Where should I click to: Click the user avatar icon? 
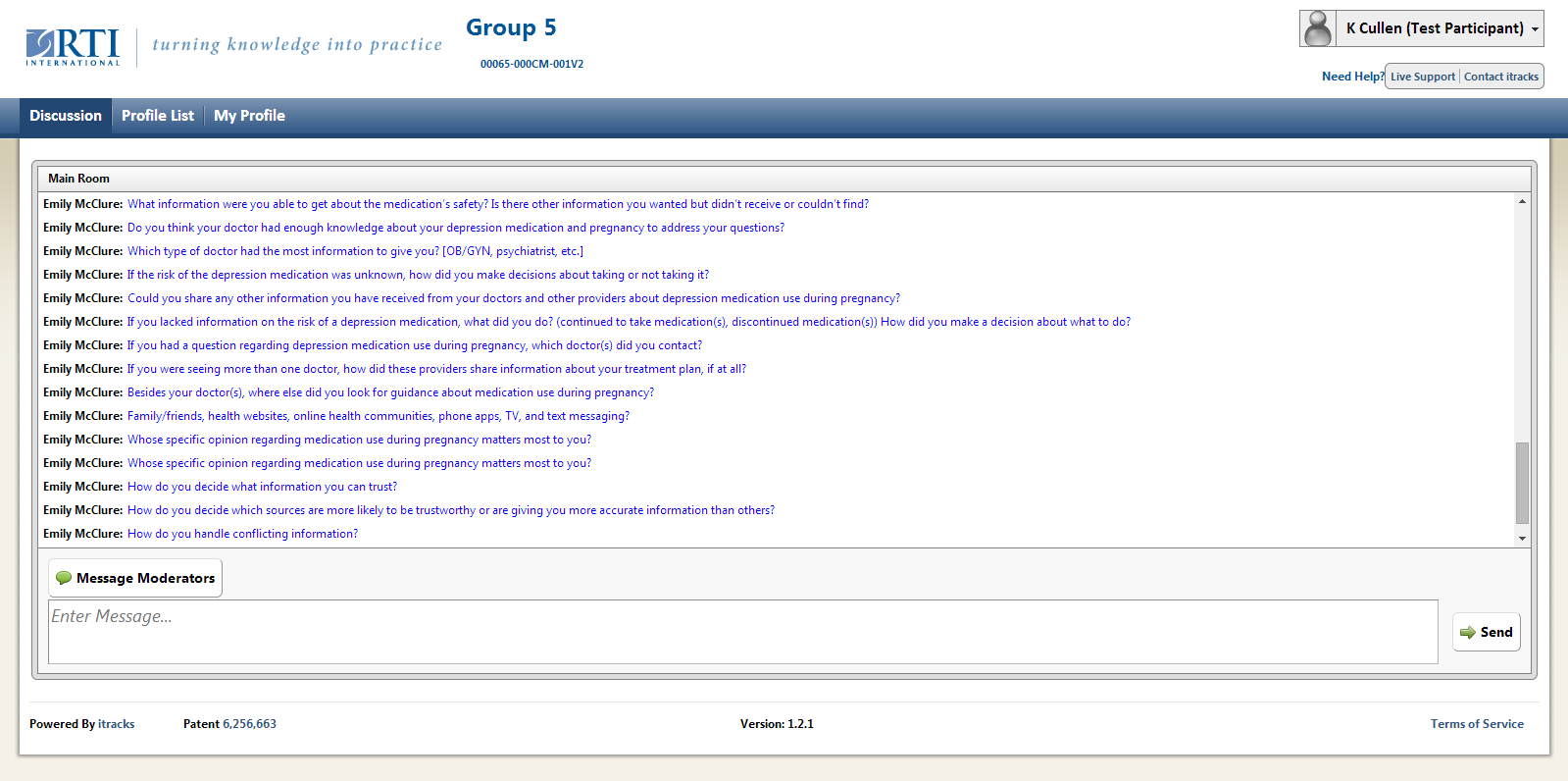pos(1318,28)
